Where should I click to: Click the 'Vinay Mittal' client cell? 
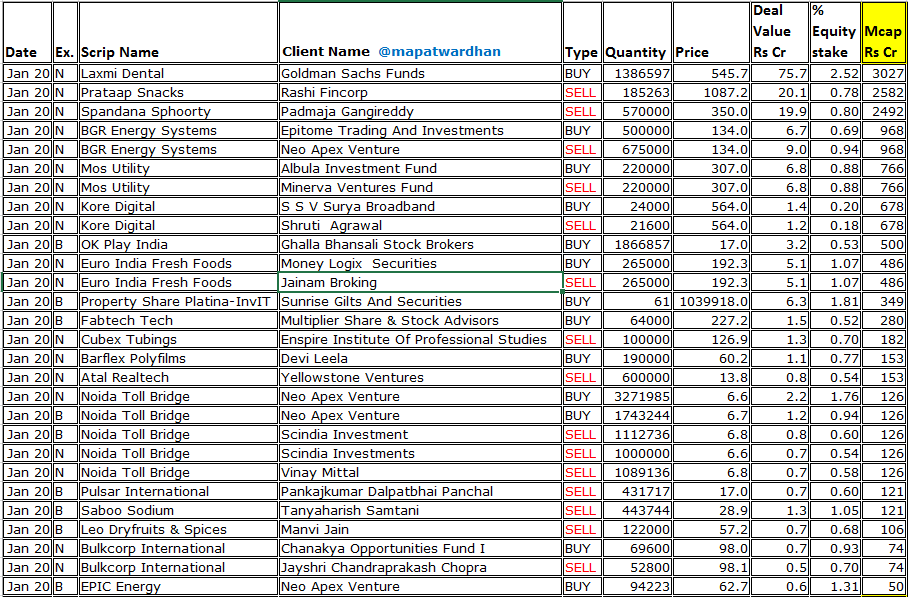click(420, 473)
